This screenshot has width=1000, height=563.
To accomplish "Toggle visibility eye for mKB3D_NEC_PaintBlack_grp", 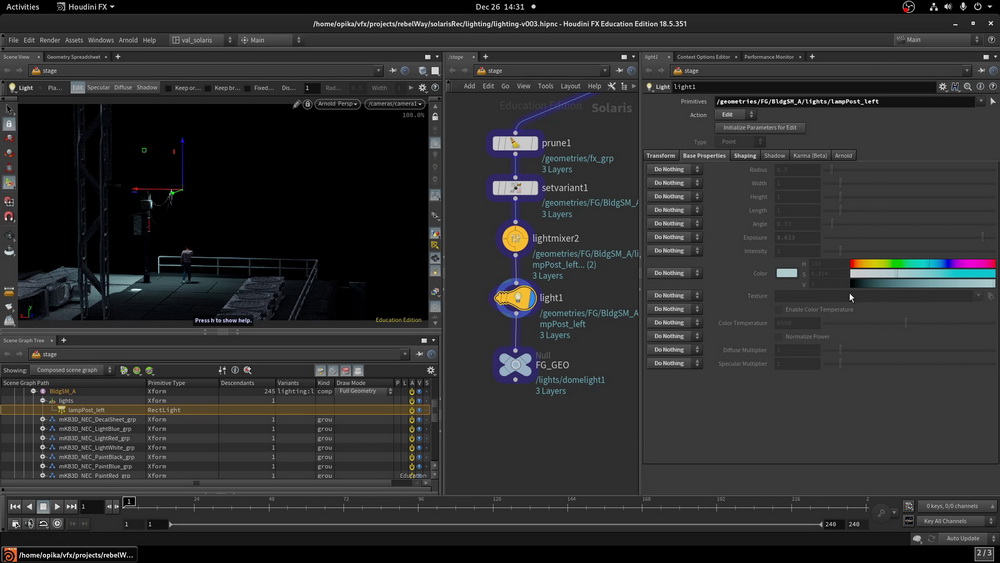I will coord(419,457).
